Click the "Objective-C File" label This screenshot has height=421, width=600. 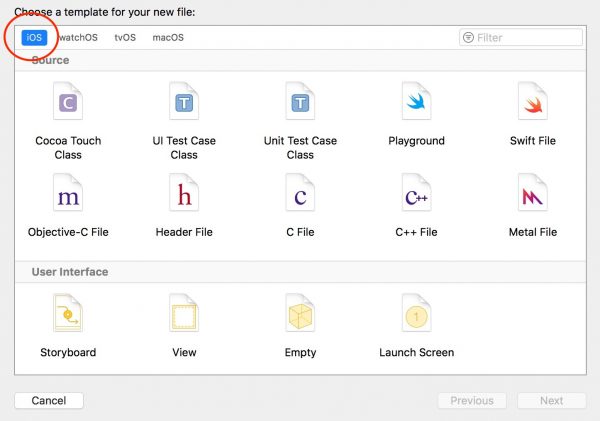pos(68,232)
